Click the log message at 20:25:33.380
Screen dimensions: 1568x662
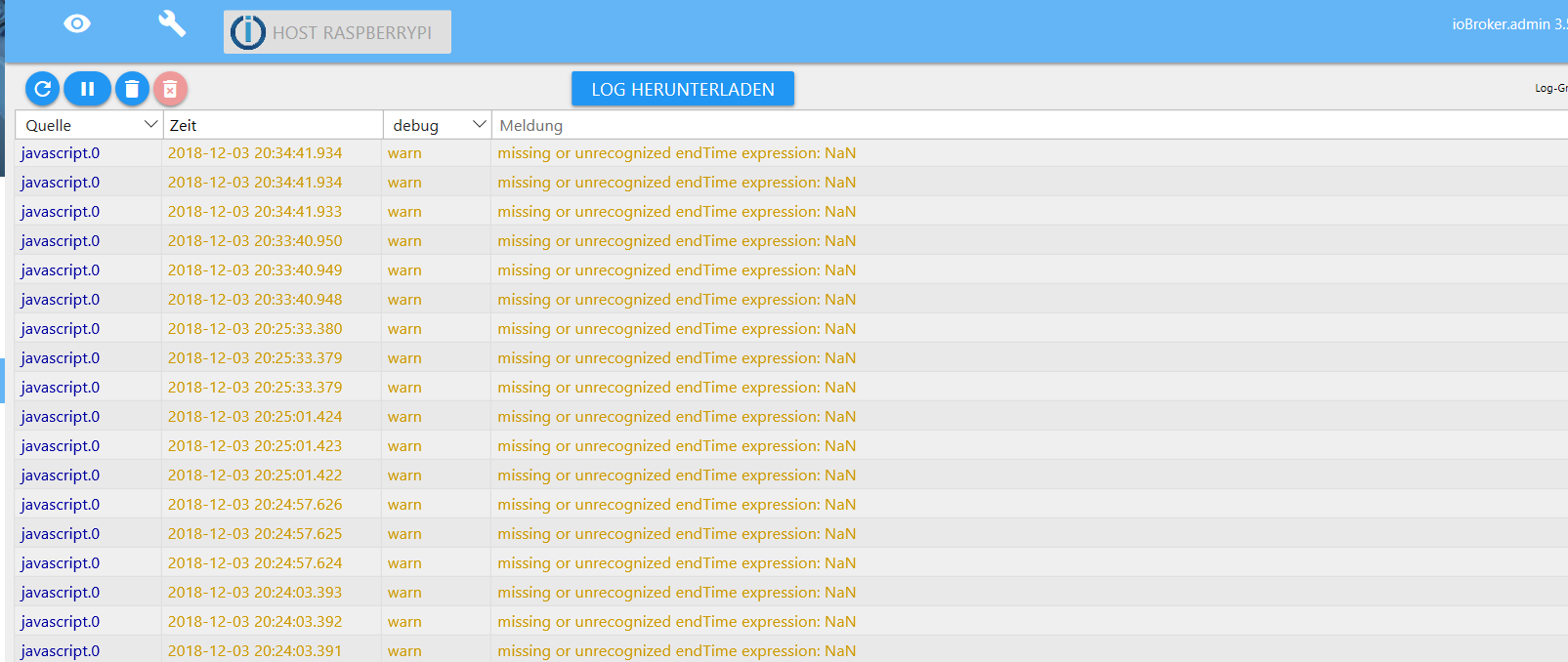pyautogui.click(x=676, y=329)
